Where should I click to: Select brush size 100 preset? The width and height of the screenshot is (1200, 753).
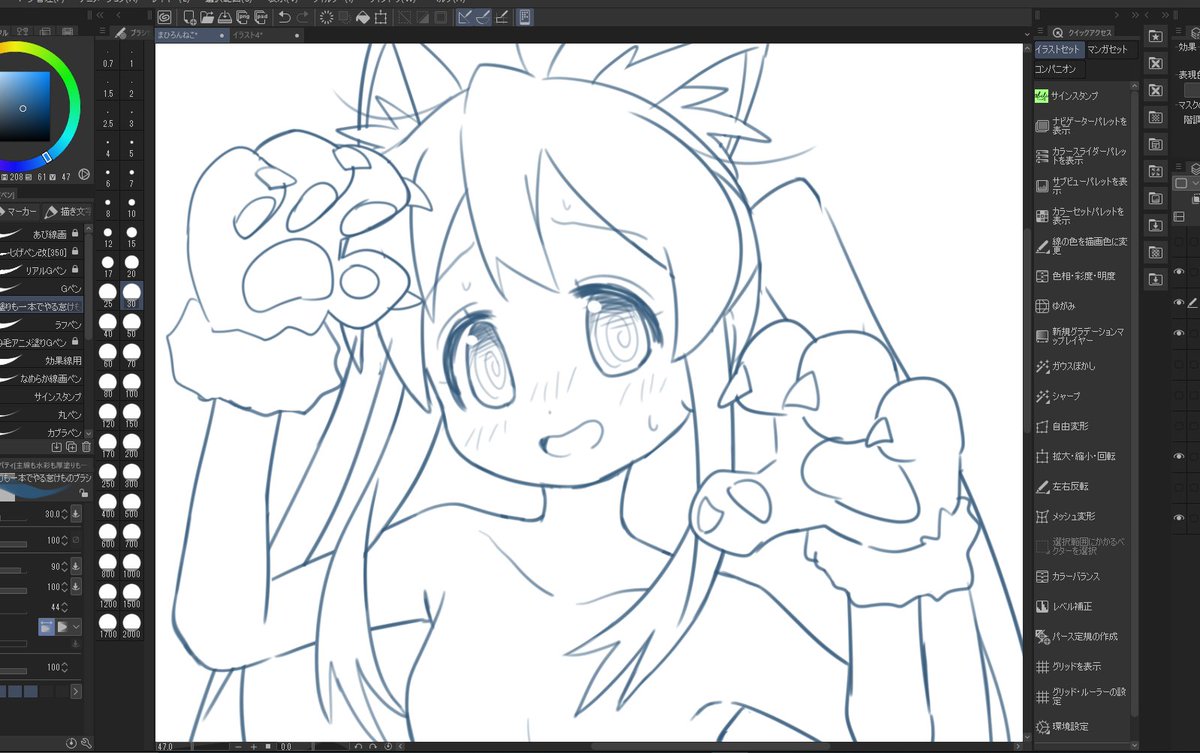(x=132, y=384)
